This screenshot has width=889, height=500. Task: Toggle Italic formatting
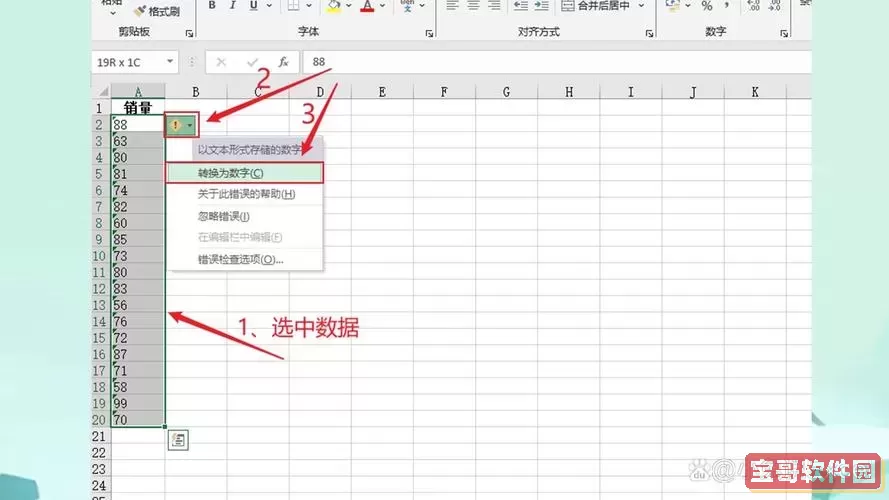pyautogui.click(x=232, y=5)
